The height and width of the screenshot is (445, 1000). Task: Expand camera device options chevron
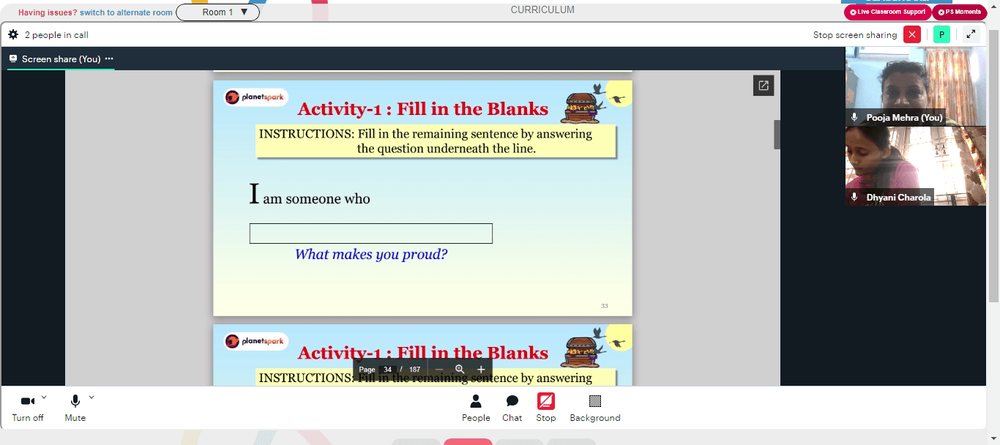click(x=44, y=397)
